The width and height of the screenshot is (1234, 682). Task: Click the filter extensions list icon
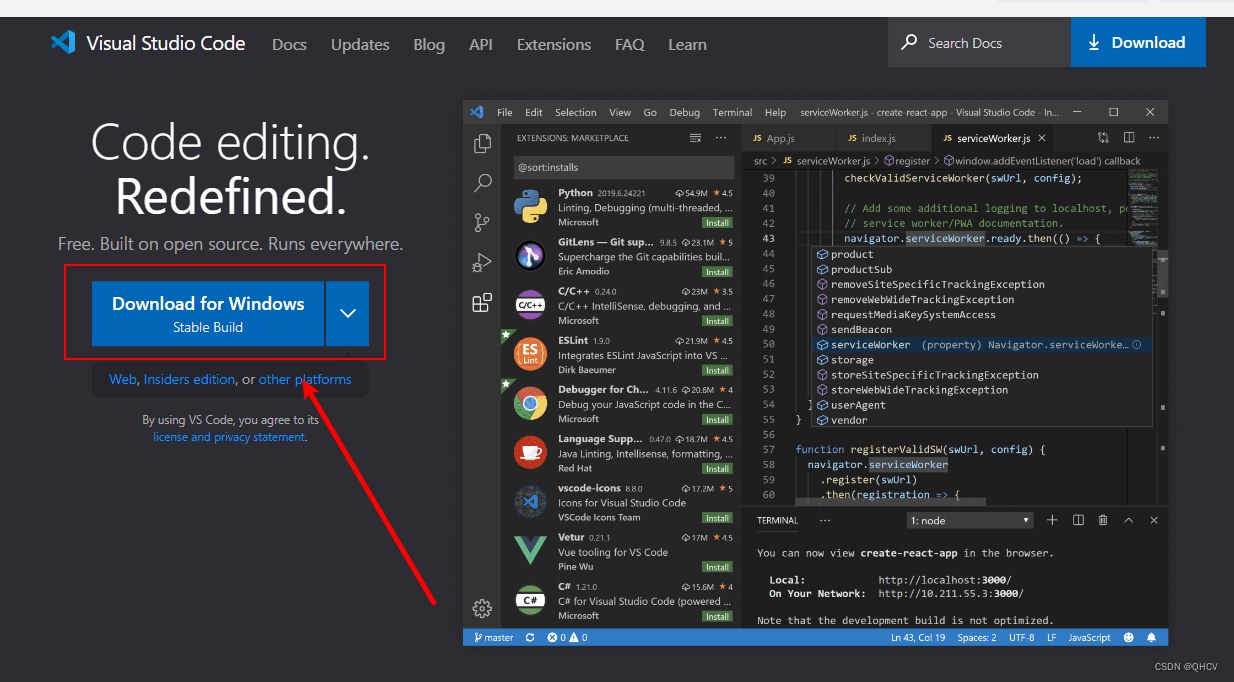pos(696,138)
